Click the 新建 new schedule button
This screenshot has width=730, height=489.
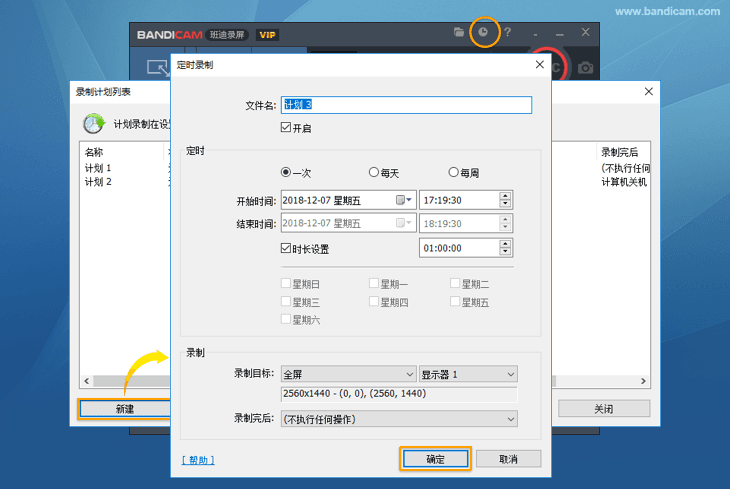(x=124, y=409)
